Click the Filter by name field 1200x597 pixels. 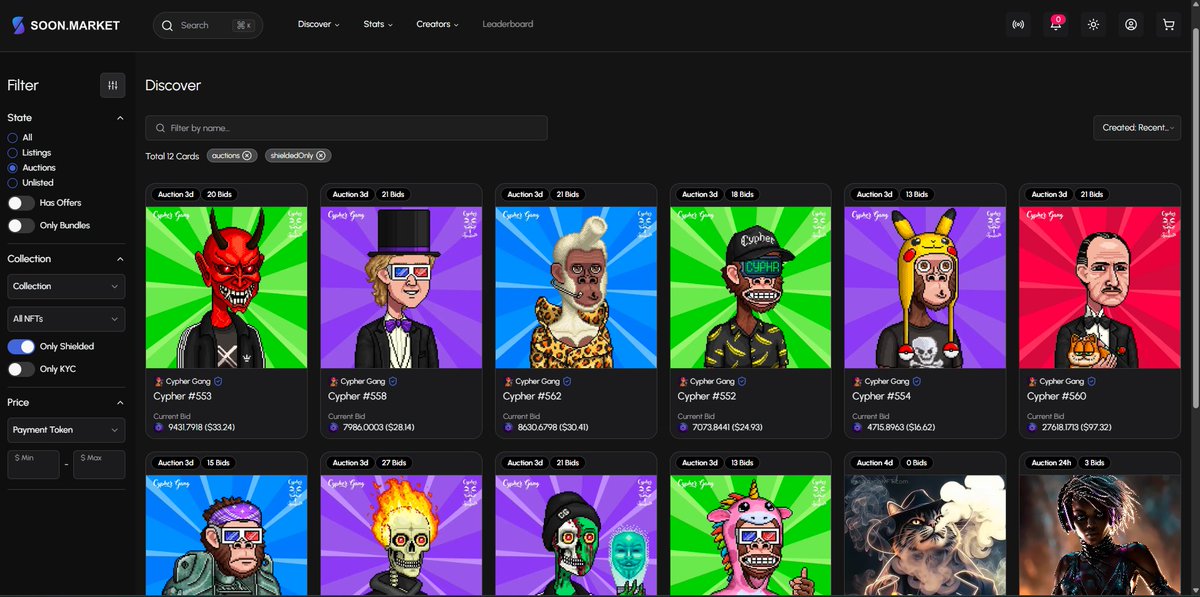[x=346, y=128]
